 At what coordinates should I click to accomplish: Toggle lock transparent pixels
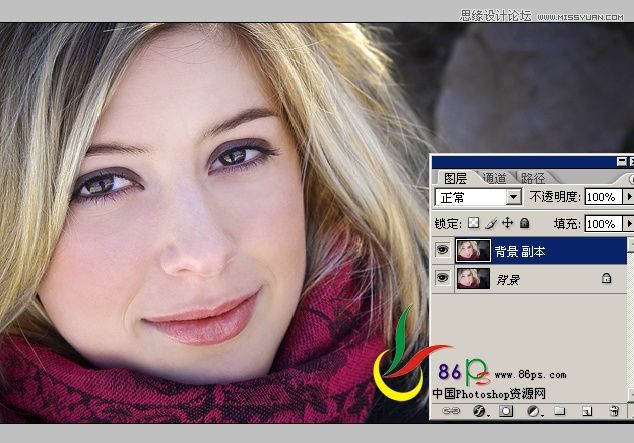coord(473,223)
